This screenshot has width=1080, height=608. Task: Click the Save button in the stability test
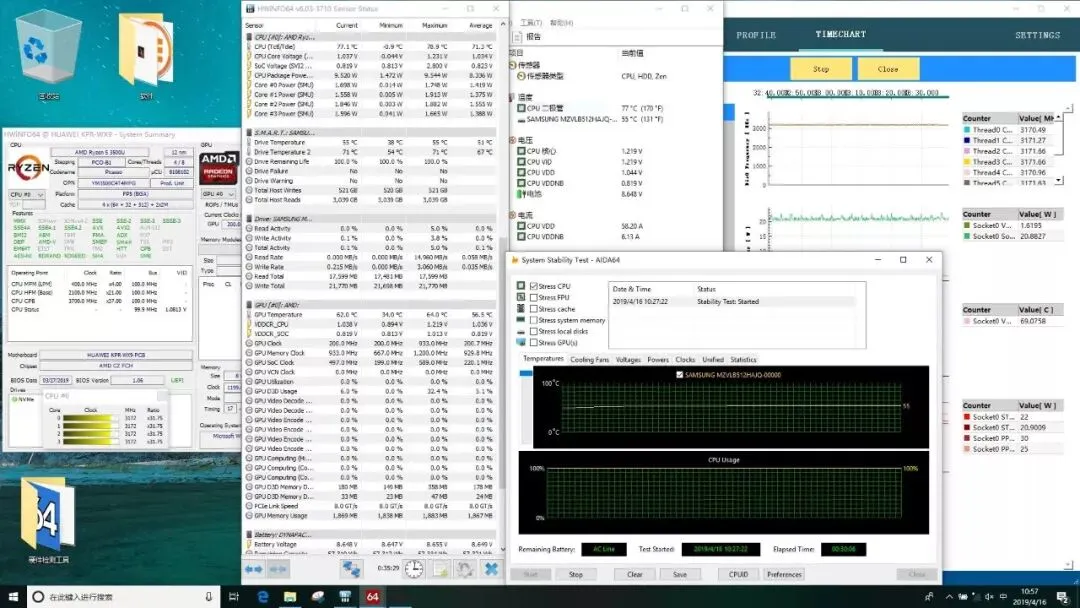680,574
